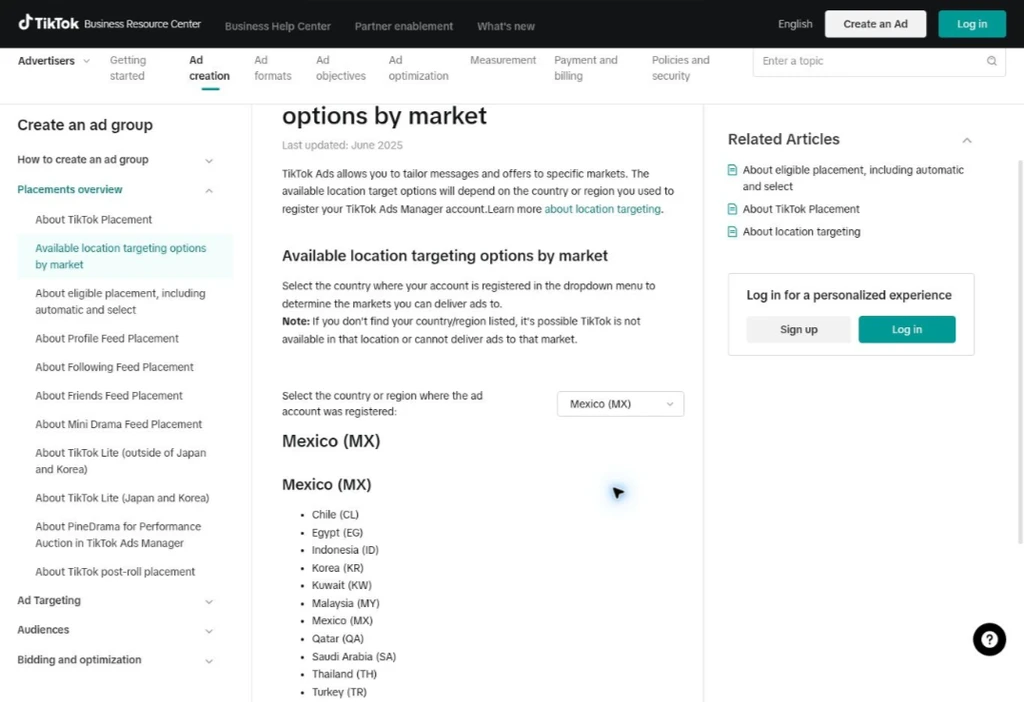This screenshot has width=1024, height=702.
Task: Expand the Ad Targeting section
Action: coord(209,601)
